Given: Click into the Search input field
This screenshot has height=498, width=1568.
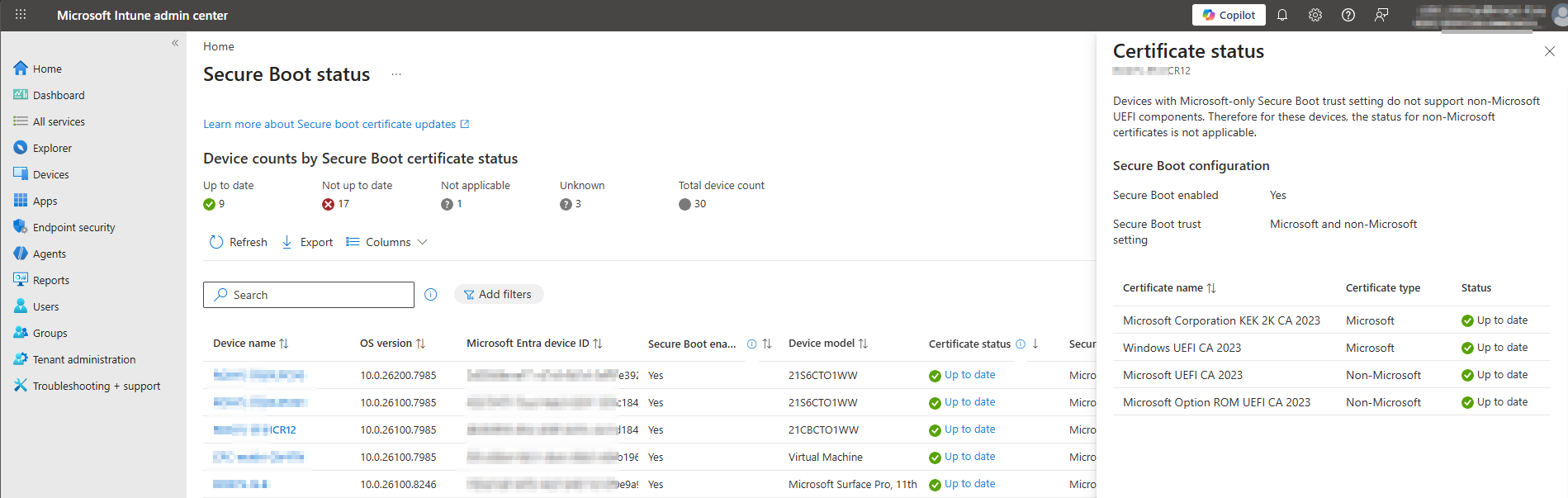Looking at the screenshot, I should tap(318, 295).
